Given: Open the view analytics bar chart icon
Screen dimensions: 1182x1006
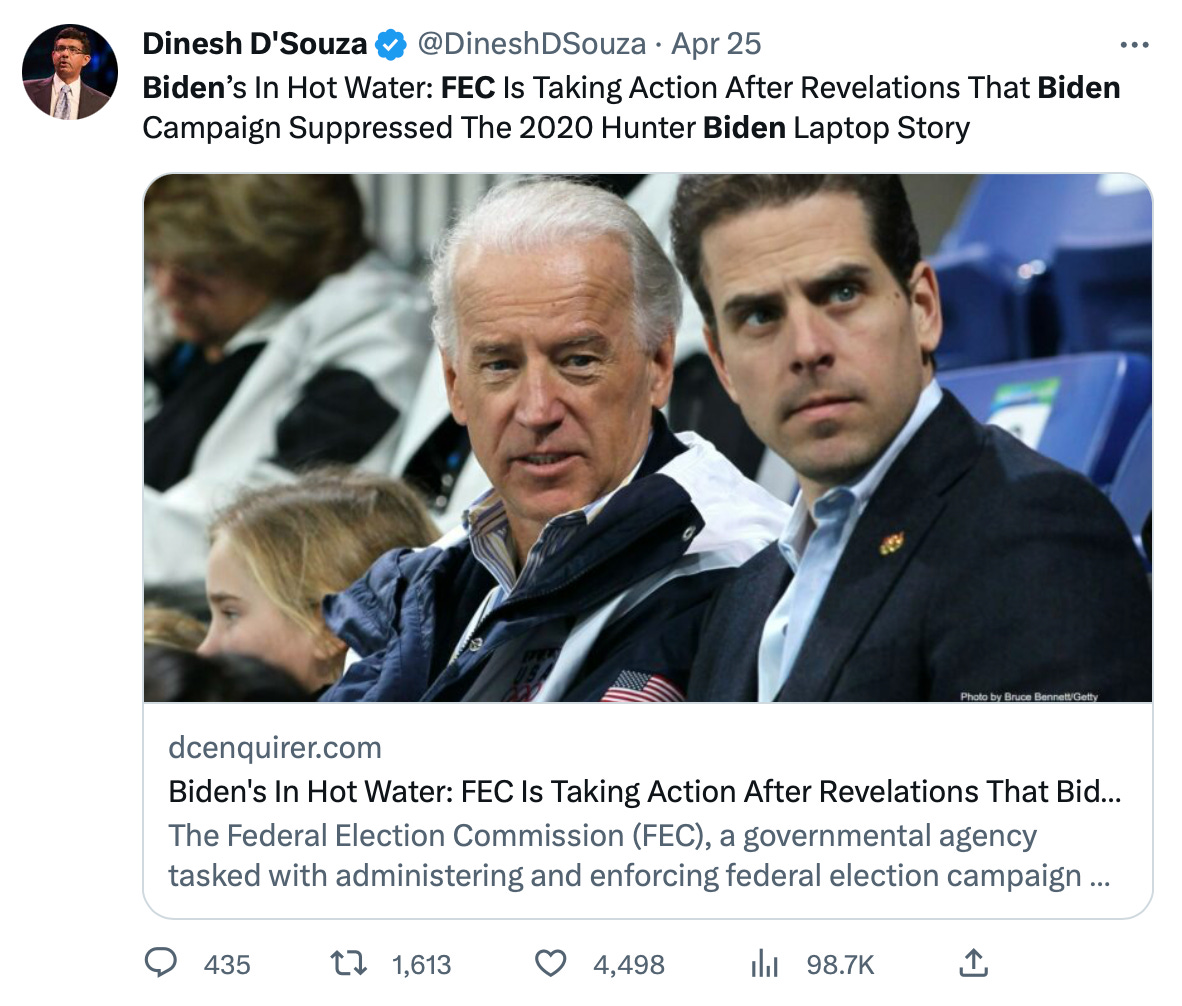Looking at the screenshot, I should 764,963.
